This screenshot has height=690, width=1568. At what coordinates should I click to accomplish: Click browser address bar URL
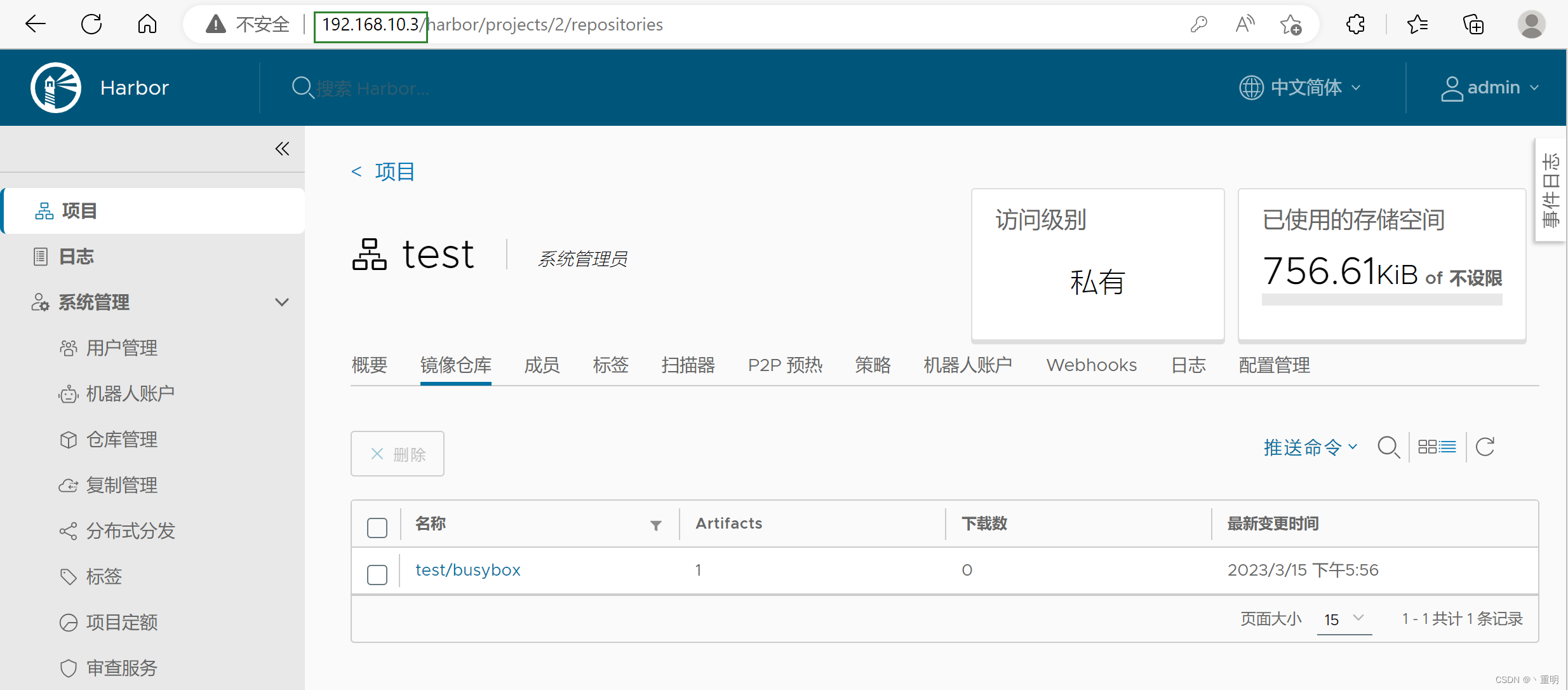492,25
